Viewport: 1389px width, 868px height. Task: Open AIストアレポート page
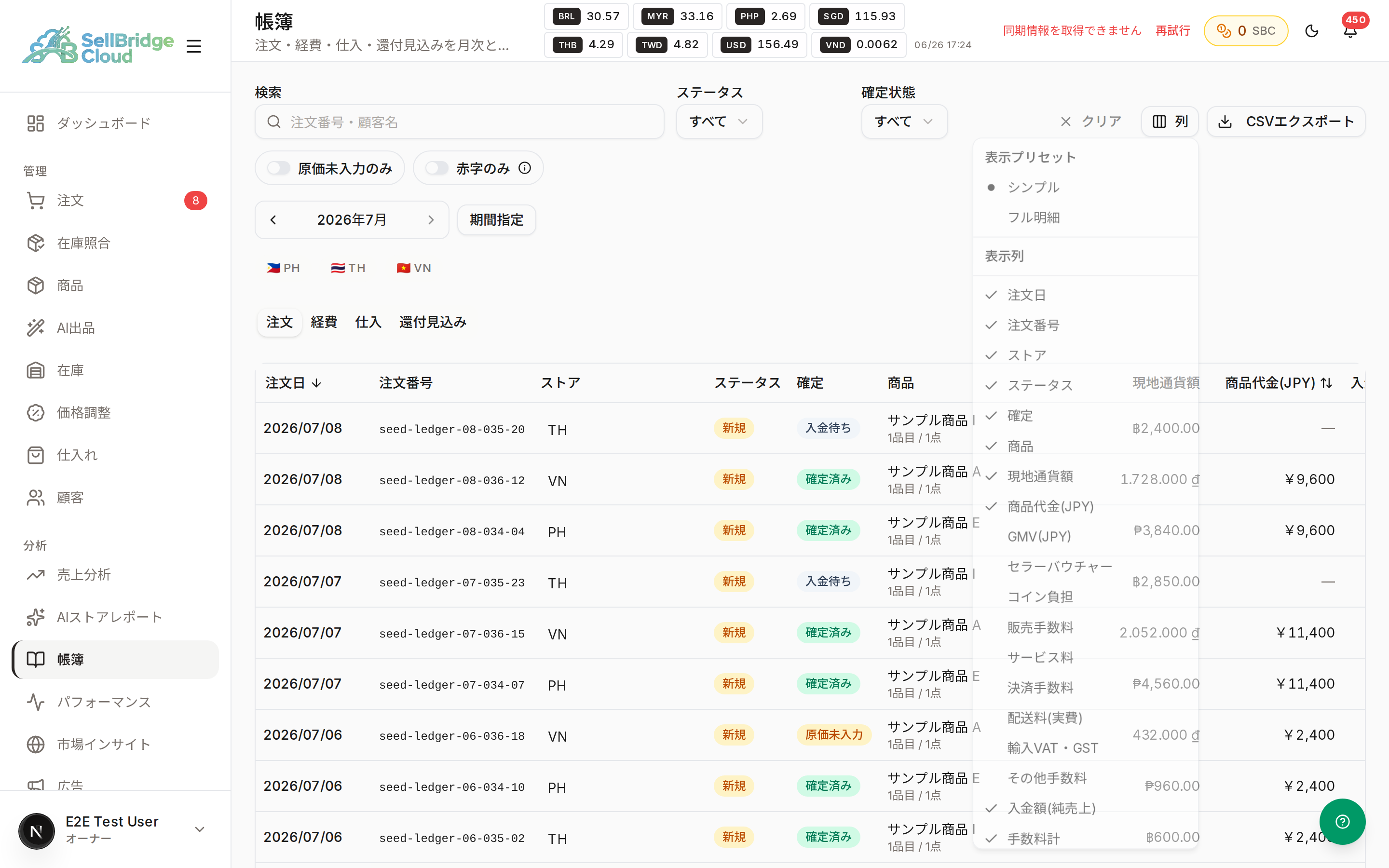(115, 617)
